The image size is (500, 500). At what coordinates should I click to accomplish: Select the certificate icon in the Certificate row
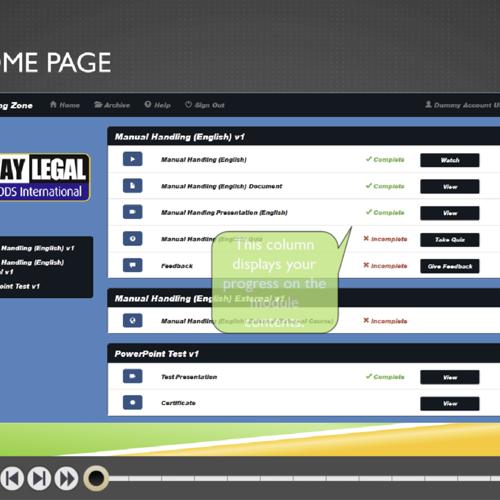click(132, 403)
